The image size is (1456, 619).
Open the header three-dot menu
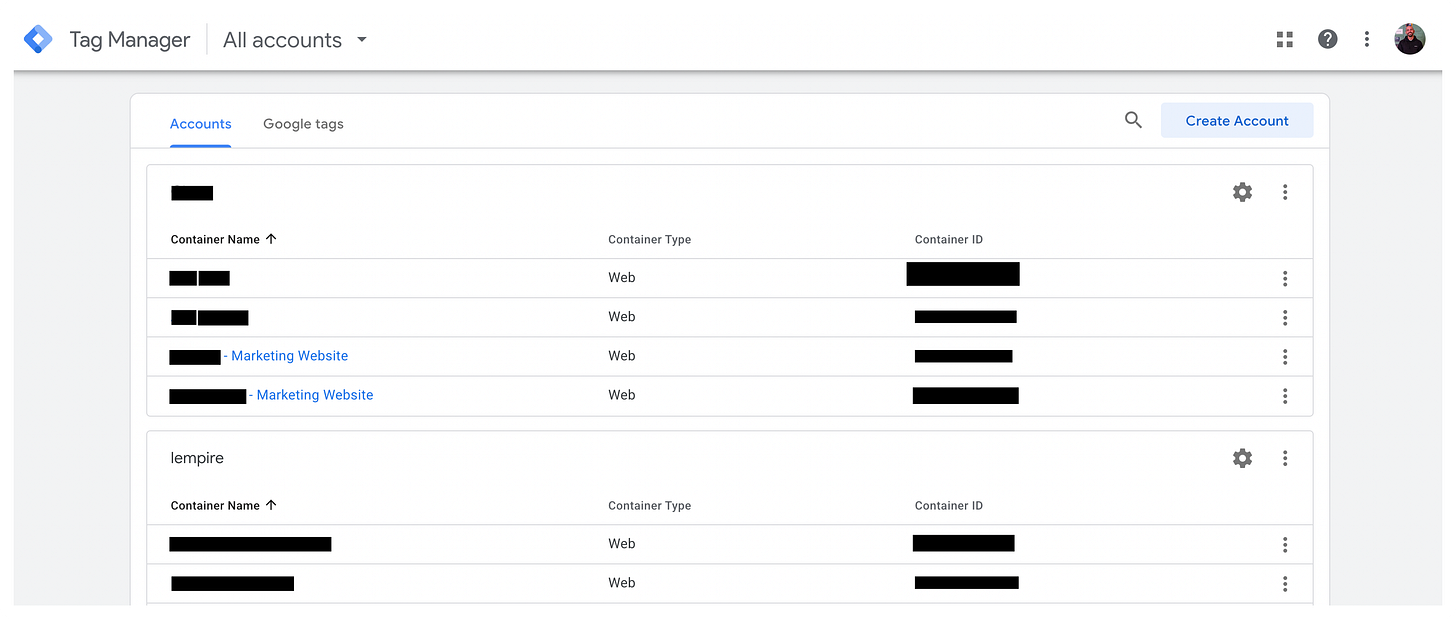coord(1367,40)
